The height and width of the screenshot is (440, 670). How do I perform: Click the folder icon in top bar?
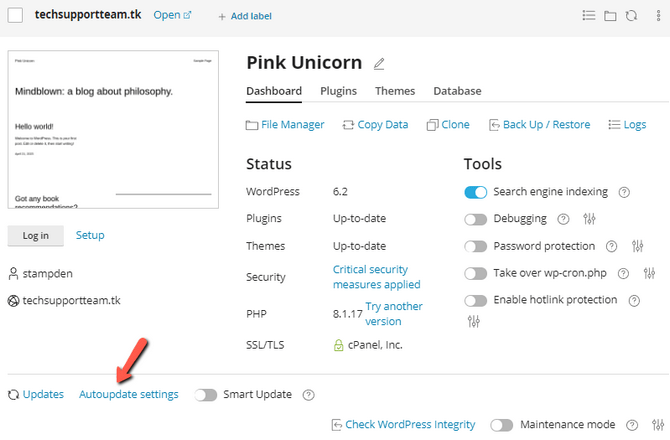(610, 16)
